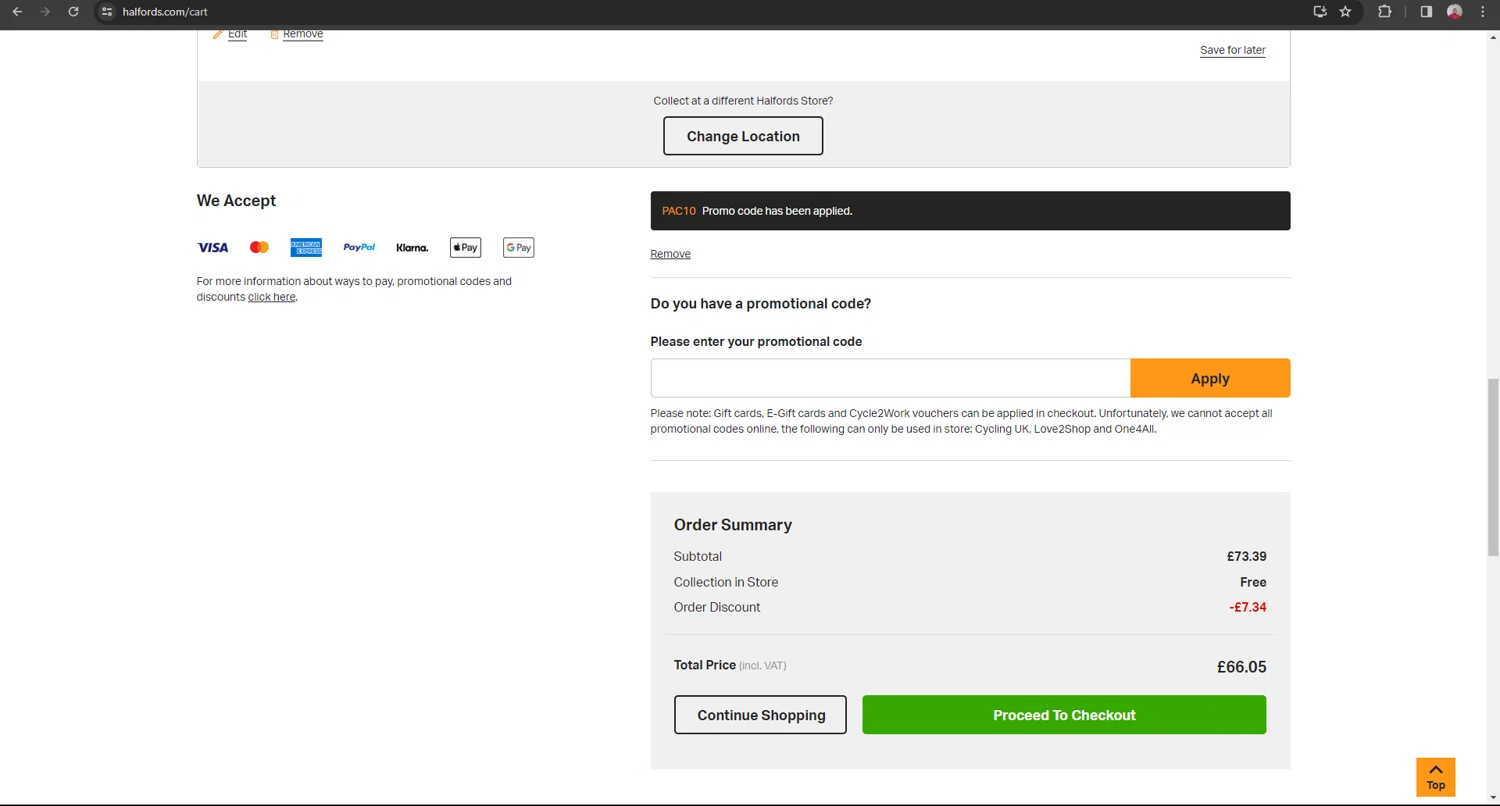Click the browser forward arrow
Viewport: 1500px width, 806px height.
[x=45, y=12]
